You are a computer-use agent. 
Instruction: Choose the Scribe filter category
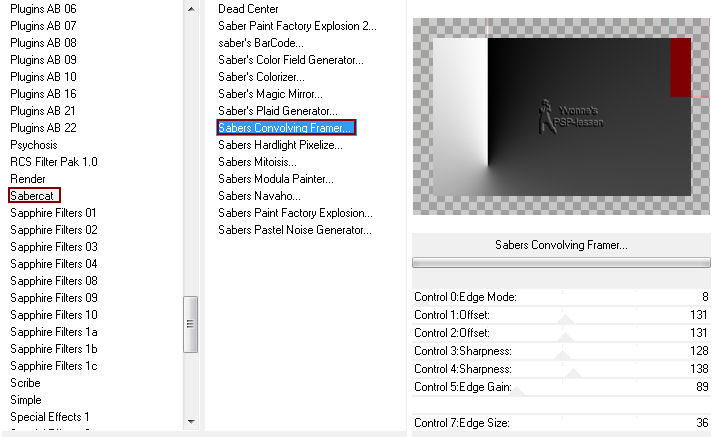click(x=26, y=383)
